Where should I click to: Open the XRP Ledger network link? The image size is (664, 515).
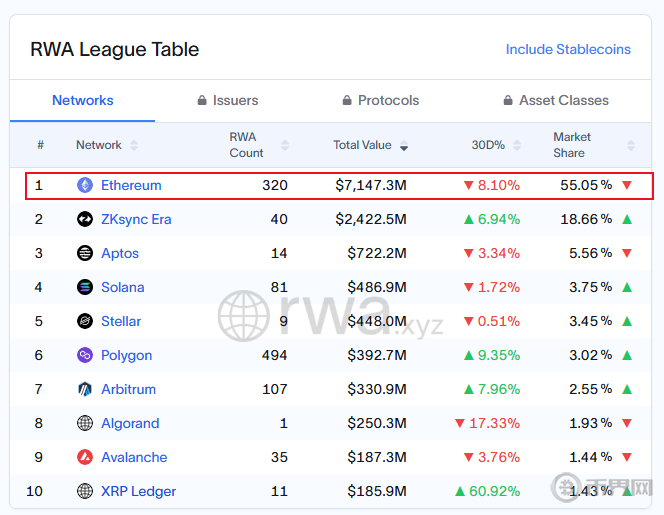click(138, 491)
